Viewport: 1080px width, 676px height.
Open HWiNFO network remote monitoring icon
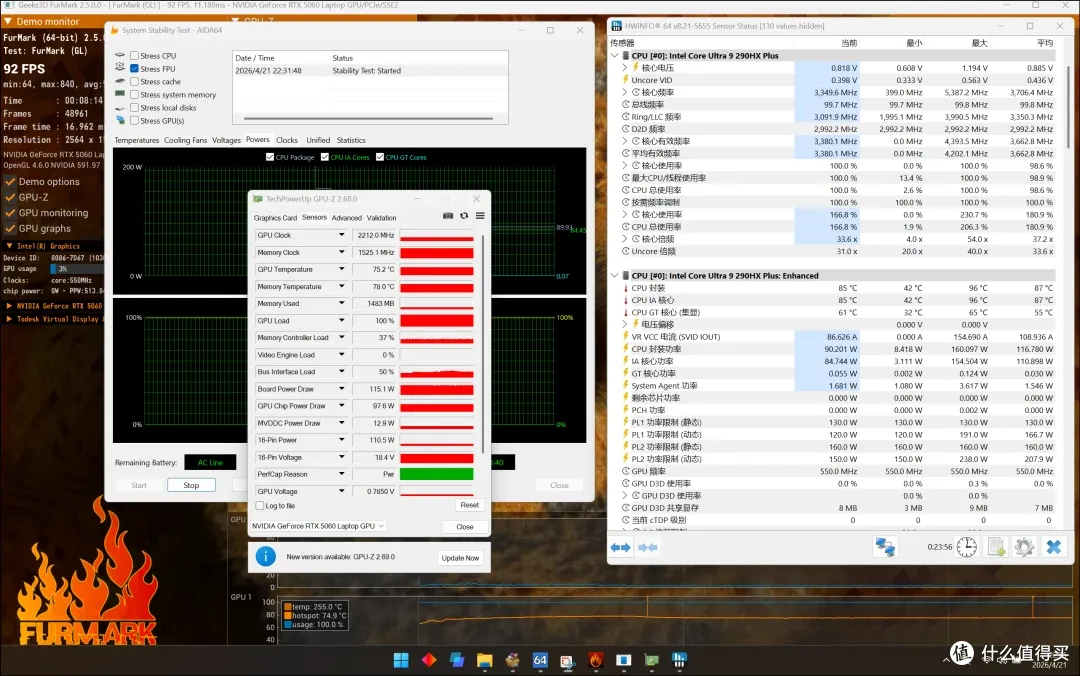(x=885, y=547)
